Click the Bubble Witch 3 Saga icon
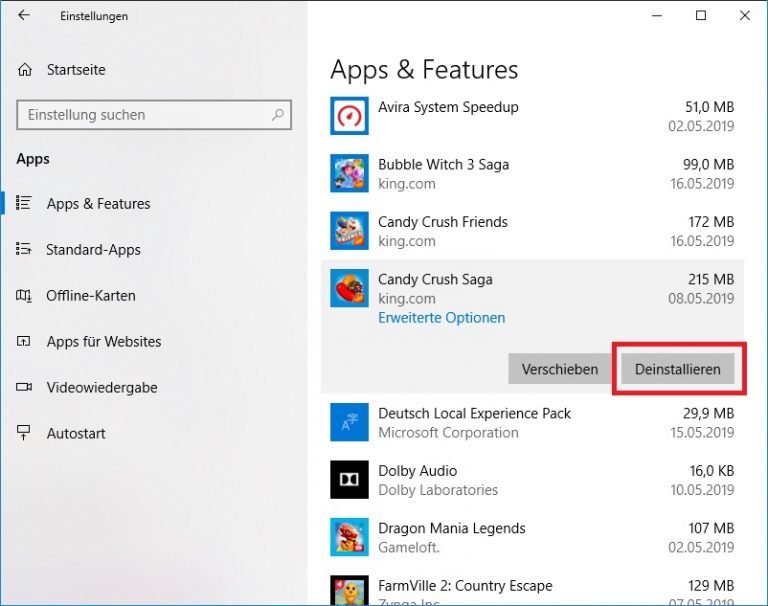Screen dimensions: 768x606 349,173
